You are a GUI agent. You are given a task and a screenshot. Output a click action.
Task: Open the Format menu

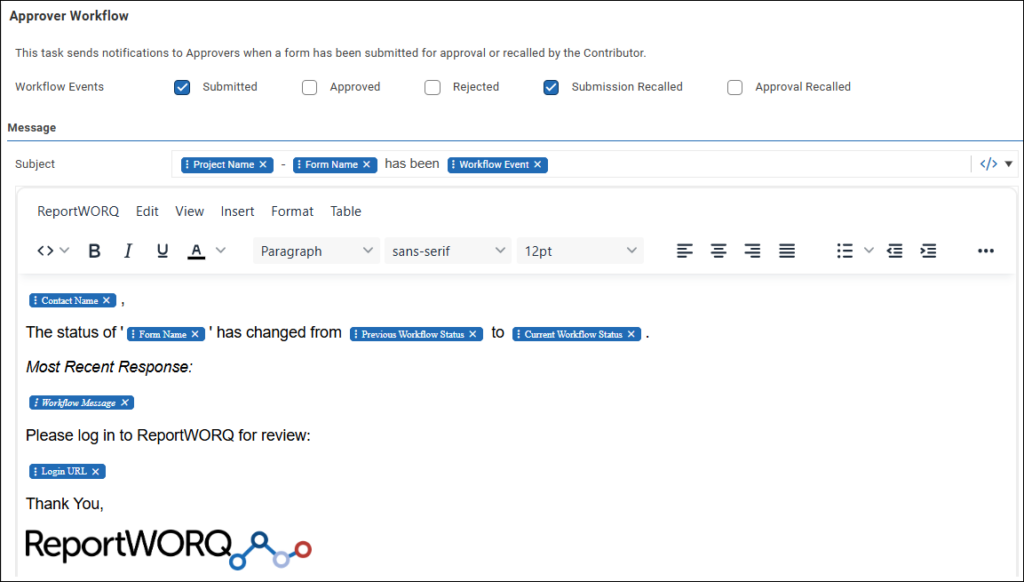292,211
